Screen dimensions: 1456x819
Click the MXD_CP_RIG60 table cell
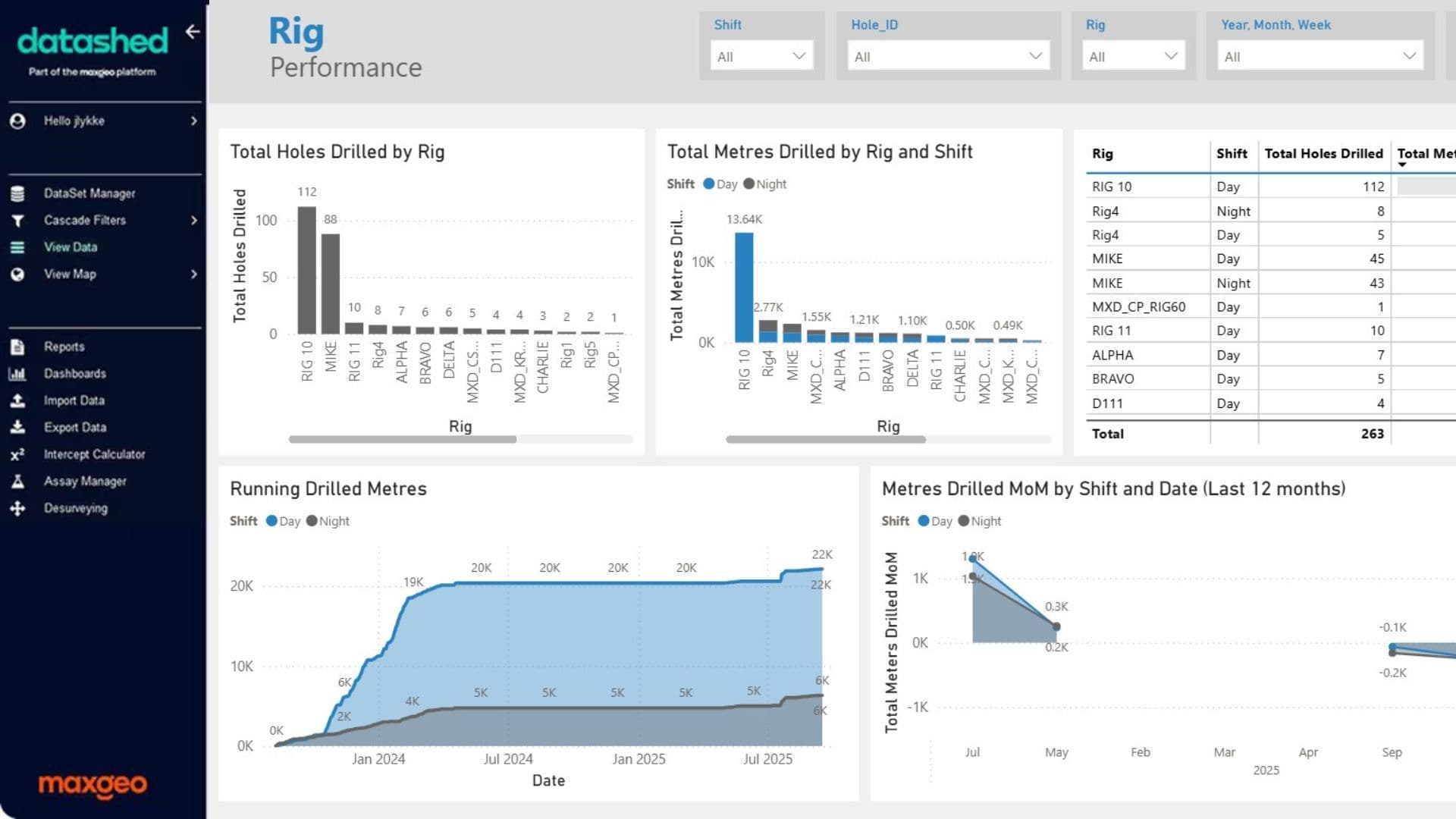click(x=1138, y=307)
